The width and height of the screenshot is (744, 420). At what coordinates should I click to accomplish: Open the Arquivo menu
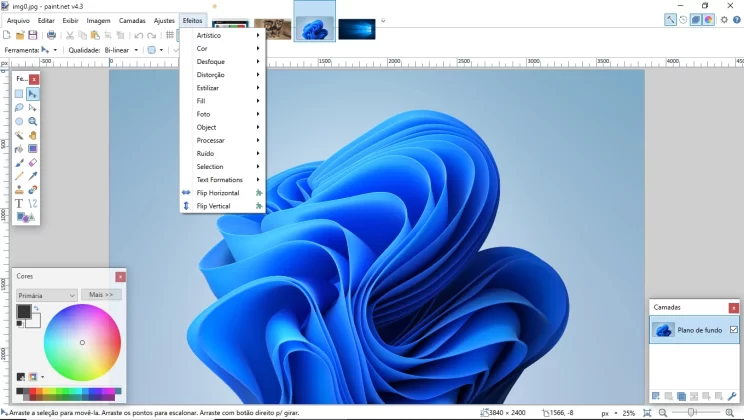click(18, 20)
